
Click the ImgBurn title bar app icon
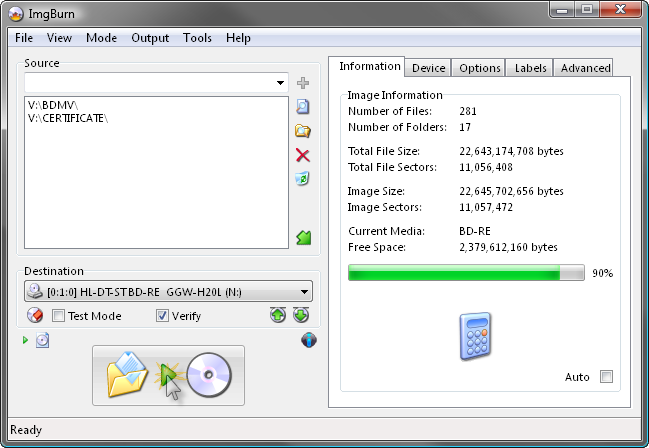coord(16,14)
